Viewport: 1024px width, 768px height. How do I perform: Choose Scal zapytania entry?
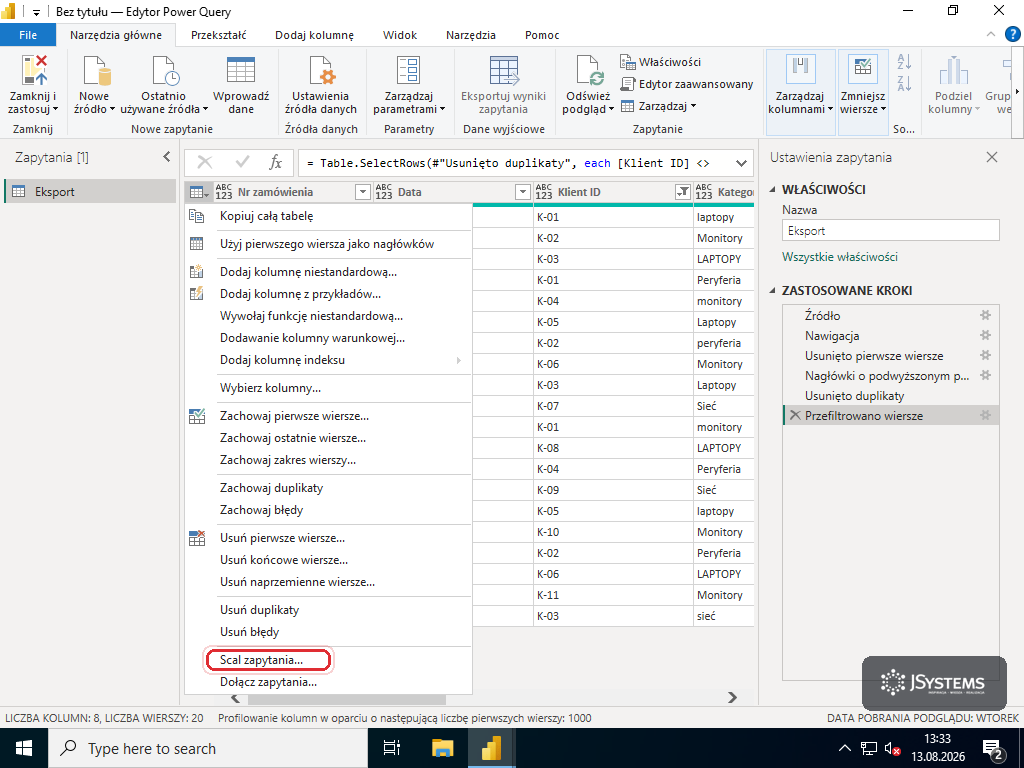328,660
